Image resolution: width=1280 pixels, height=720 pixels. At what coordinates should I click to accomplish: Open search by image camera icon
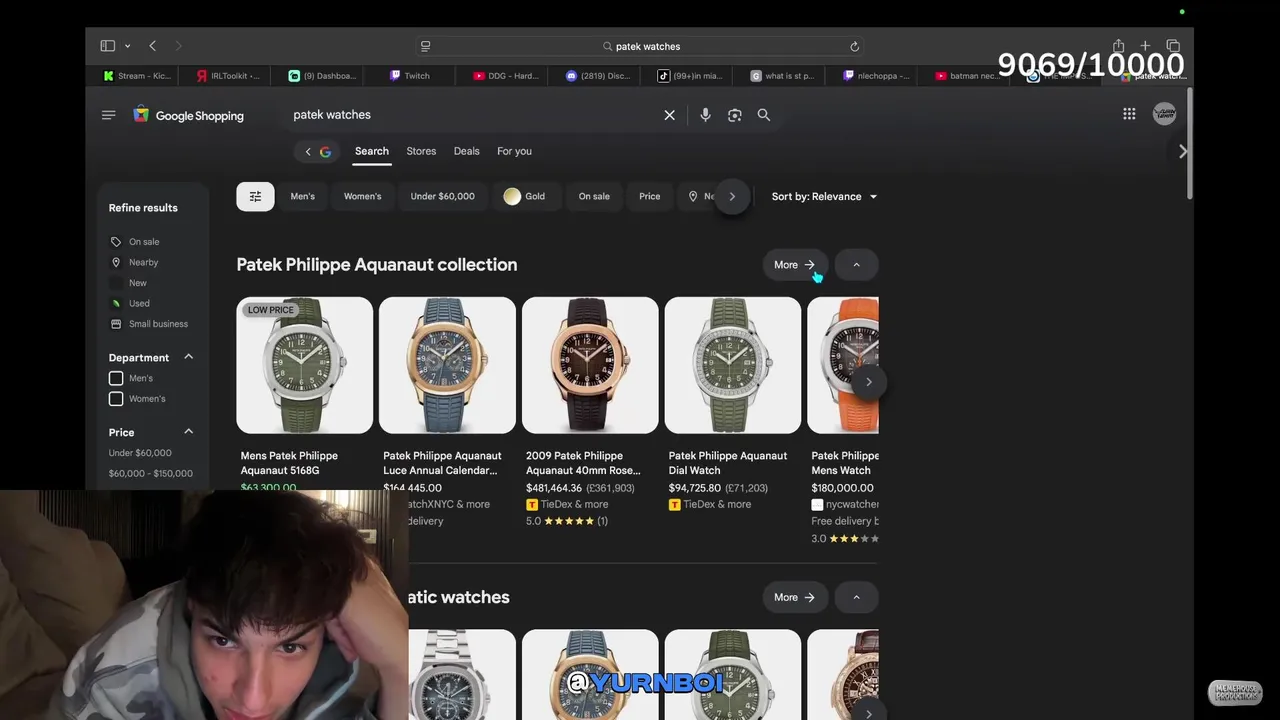[735, 115]
